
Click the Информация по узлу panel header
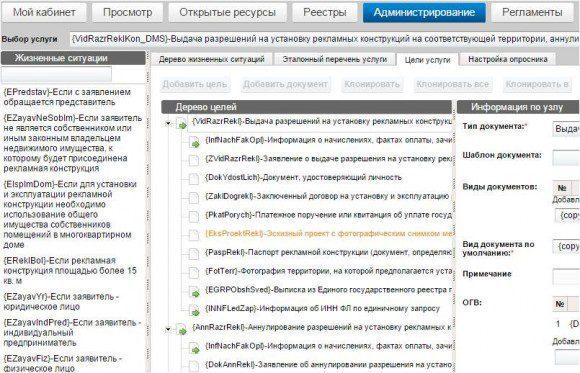pyautogui.click(x=518, y=107)
